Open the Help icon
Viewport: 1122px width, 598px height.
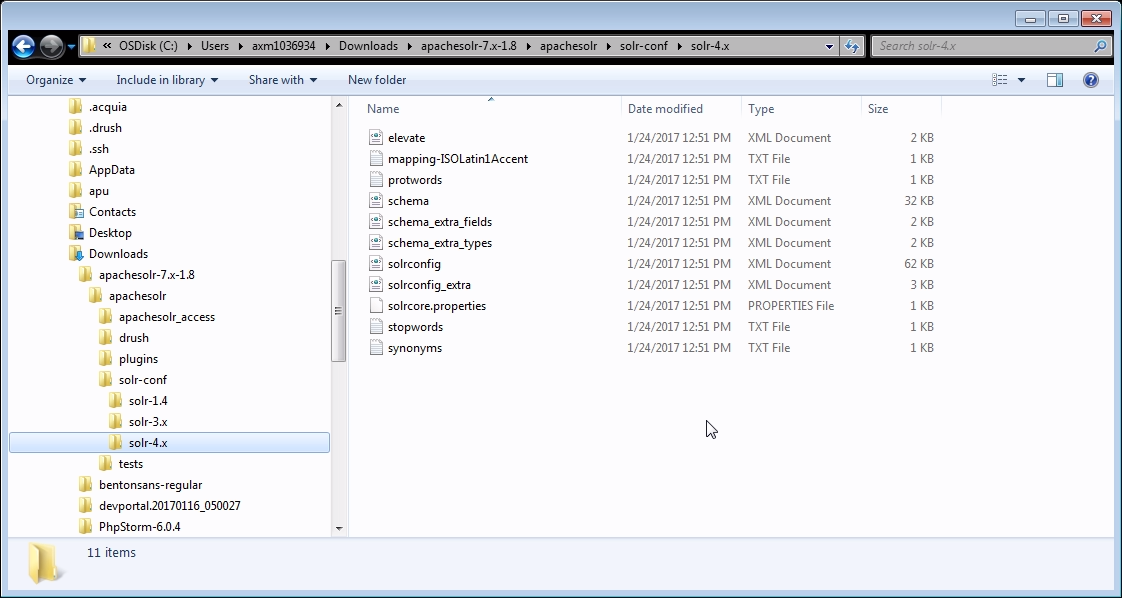[1091, 80]
